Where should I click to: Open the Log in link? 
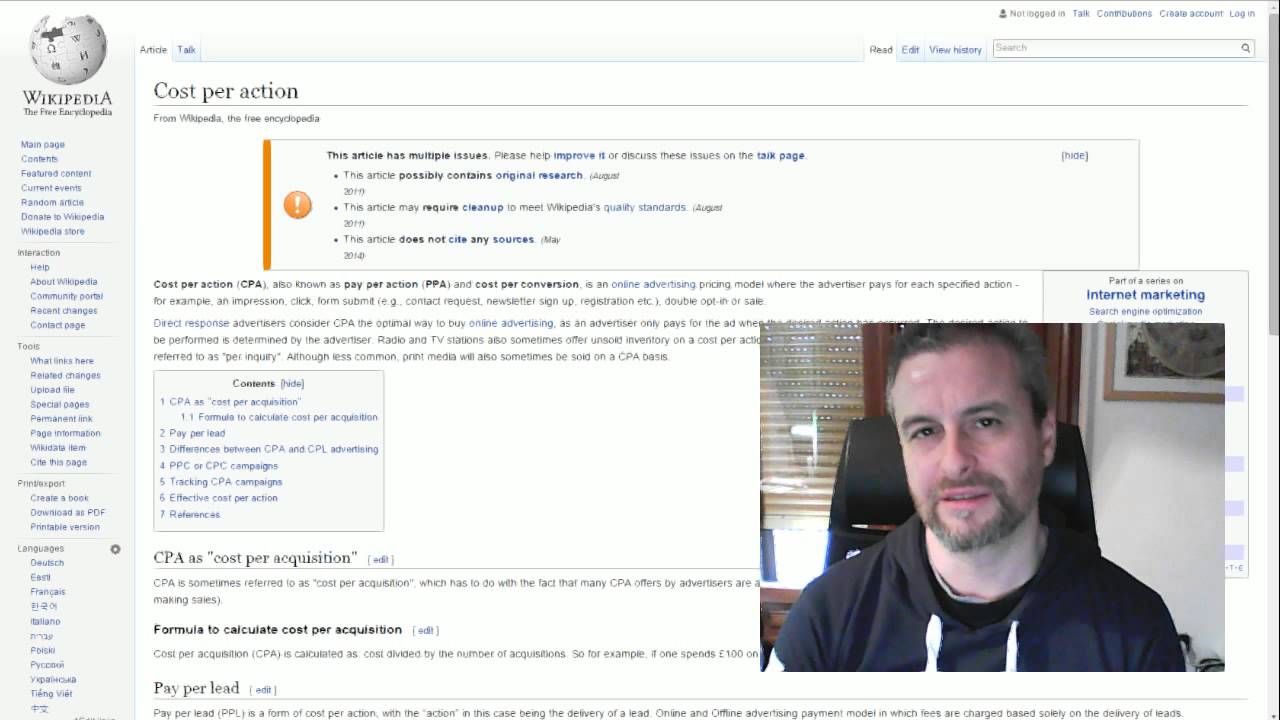(1242, 14)
